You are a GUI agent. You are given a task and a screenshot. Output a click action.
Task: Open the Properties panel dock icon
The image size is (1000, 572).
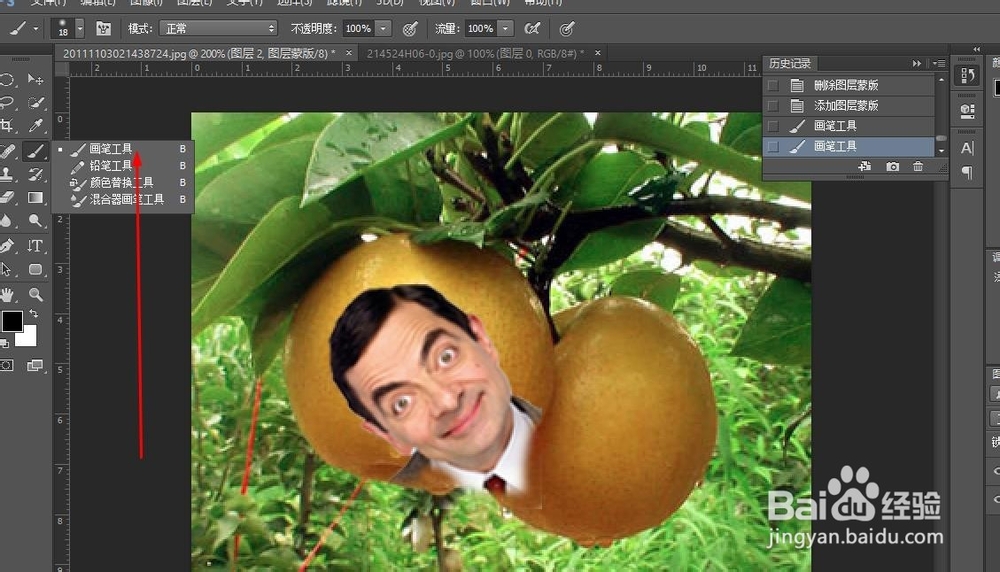pyautogui.click(x=967, y=112)
